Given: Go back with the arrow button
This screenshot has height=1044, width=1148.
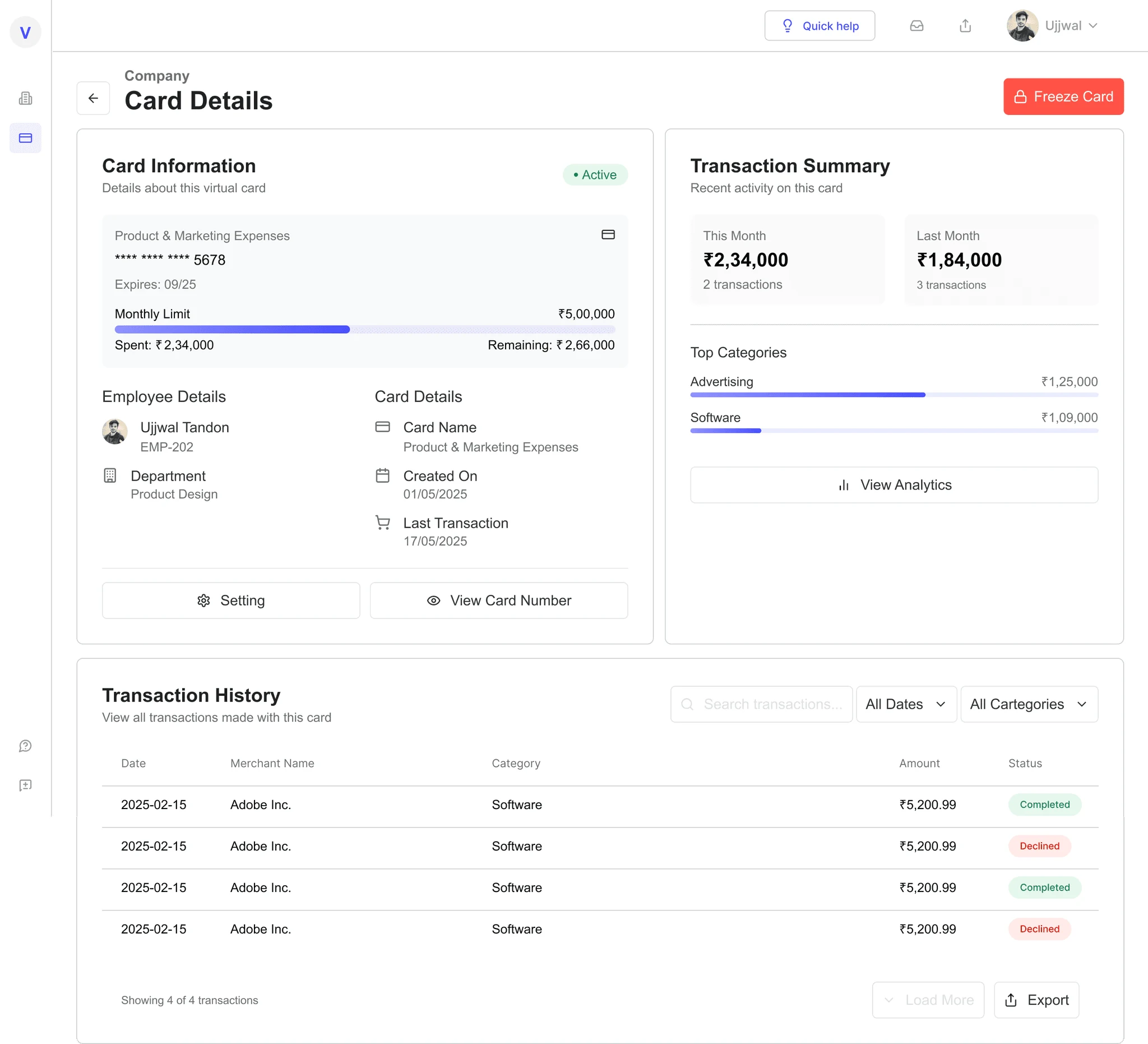Looking at the screenshot, I should pyautogui.click(x=94, y=98).
